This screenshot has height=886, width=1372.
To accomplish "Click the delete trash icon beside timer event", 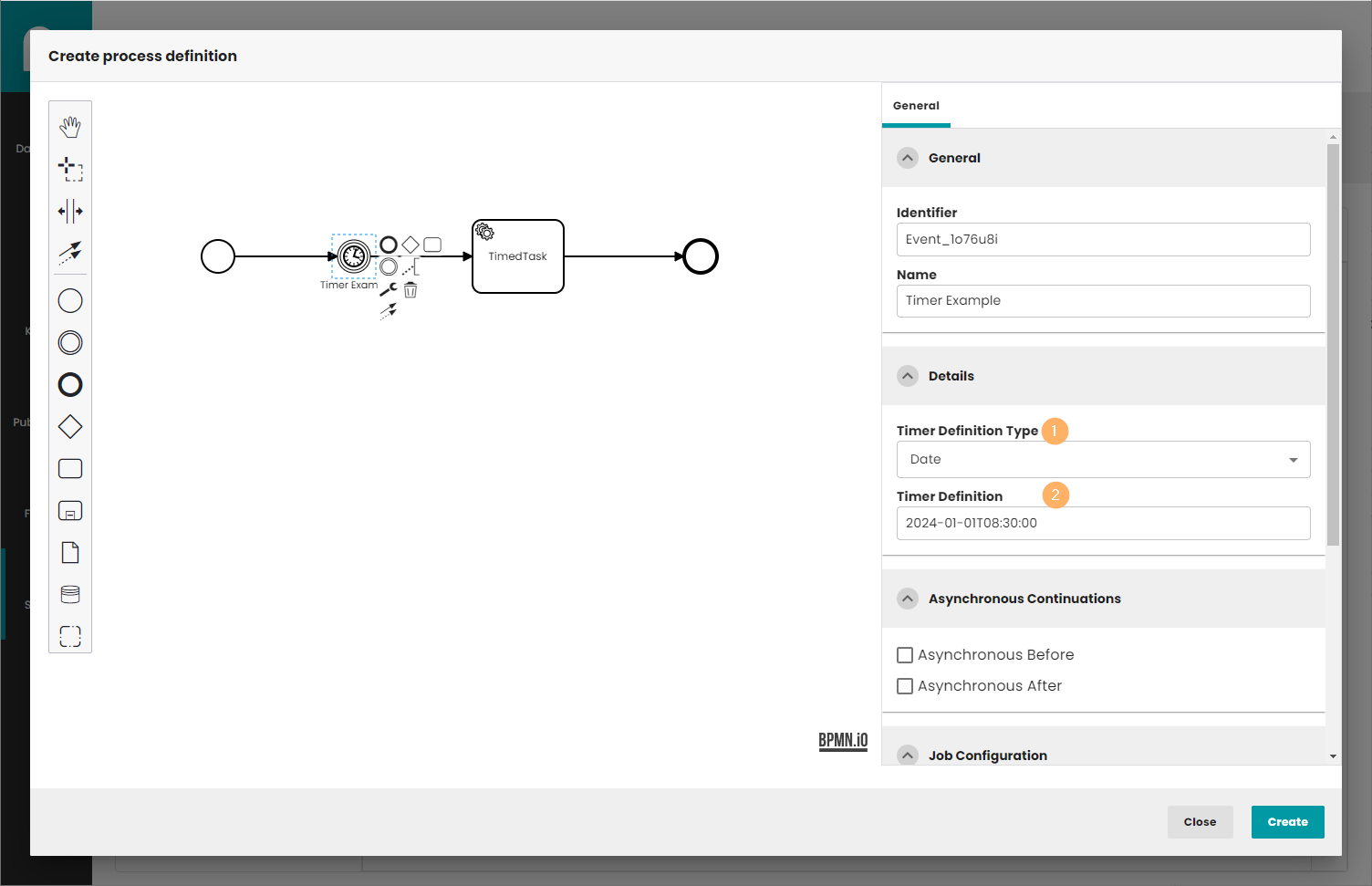I will click(x=411, y=290).
